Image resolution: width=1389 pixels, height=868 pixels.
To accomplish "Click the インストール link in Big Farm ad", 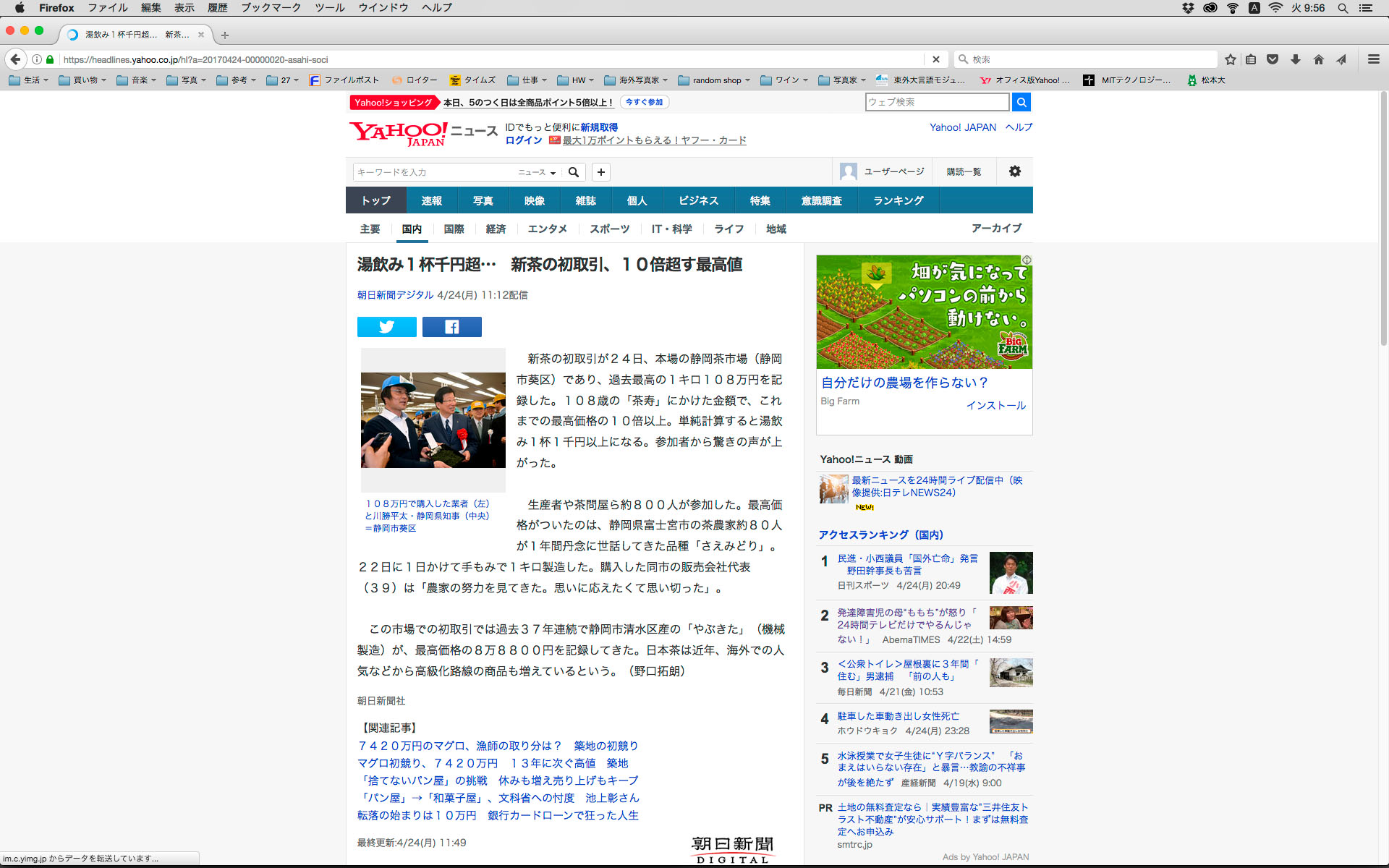I will click(x=995, y=405).
